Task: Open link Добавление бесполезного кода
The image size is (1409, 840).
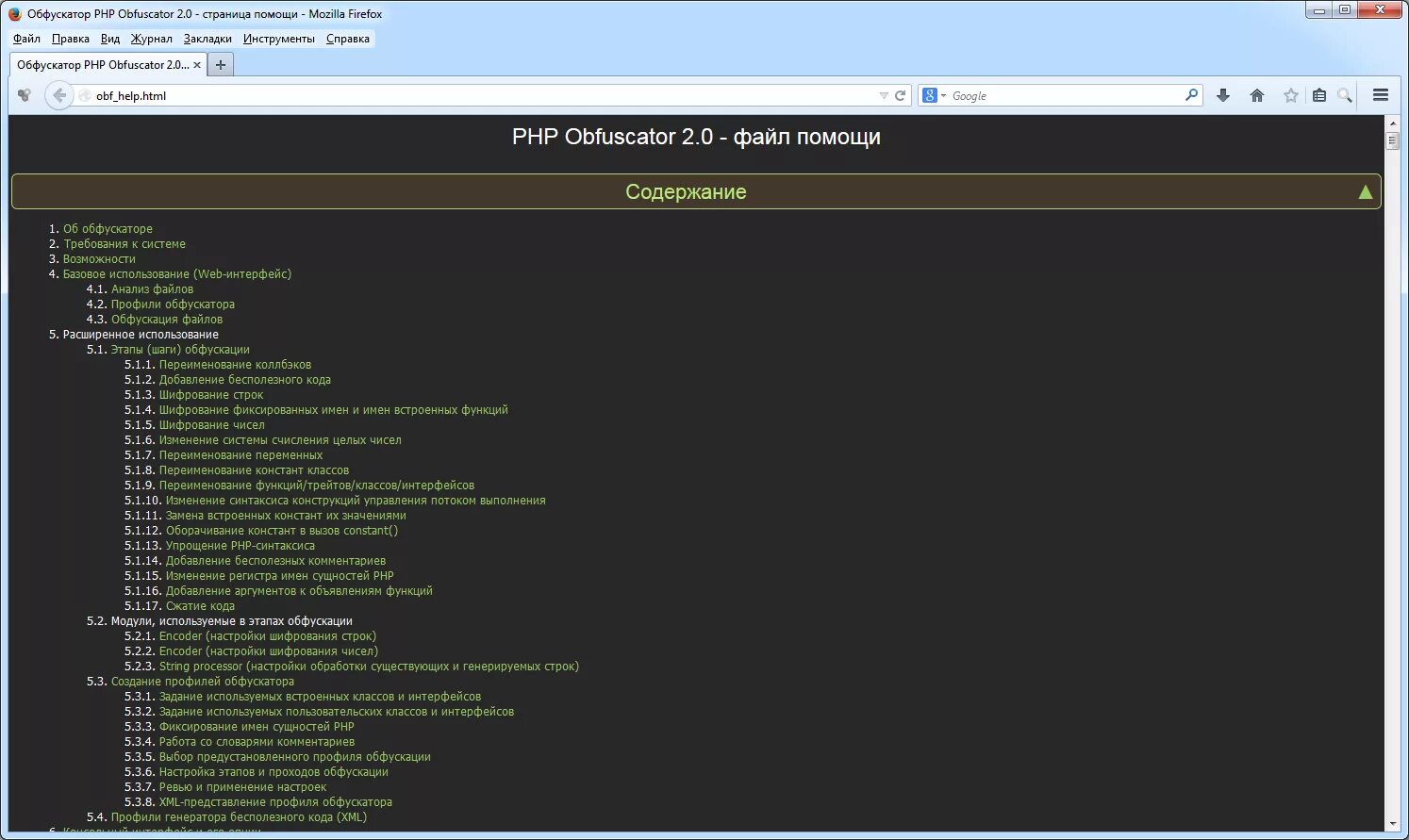Action: click(x=245, y=380)
